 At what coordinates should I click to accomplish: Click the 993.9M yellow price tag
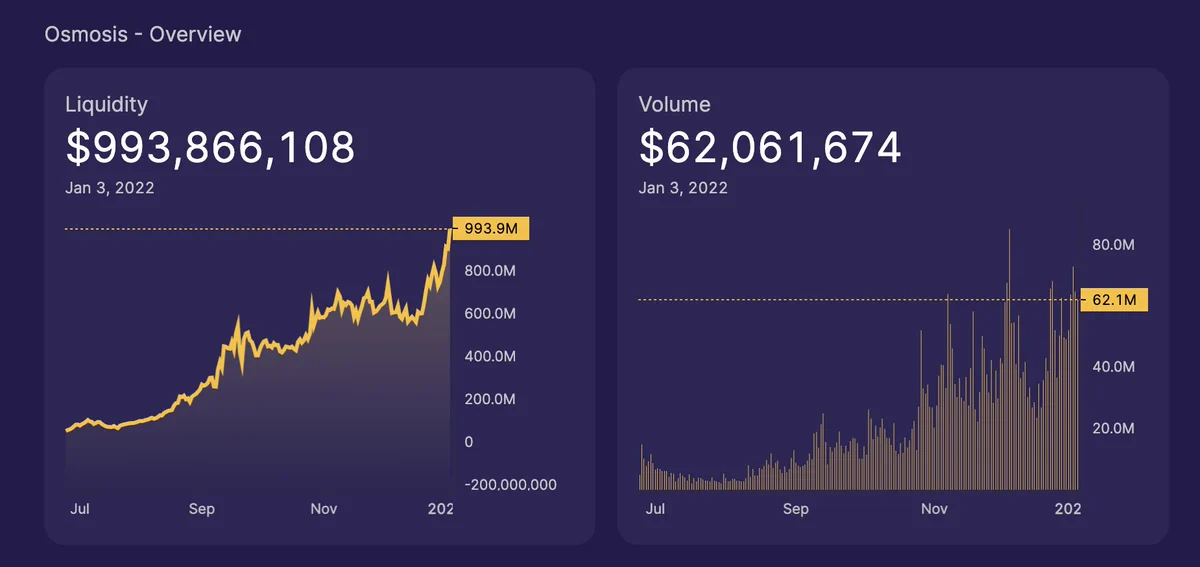490,229
